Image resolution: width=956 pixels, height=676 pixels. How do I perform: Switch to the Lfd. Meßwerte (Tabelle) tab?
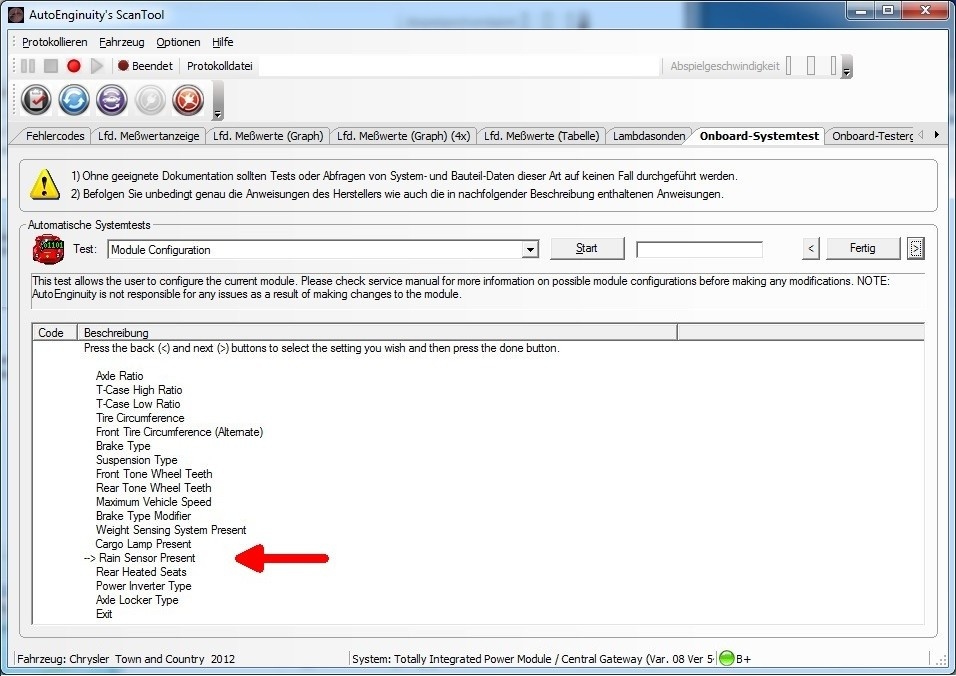(541, 136)
